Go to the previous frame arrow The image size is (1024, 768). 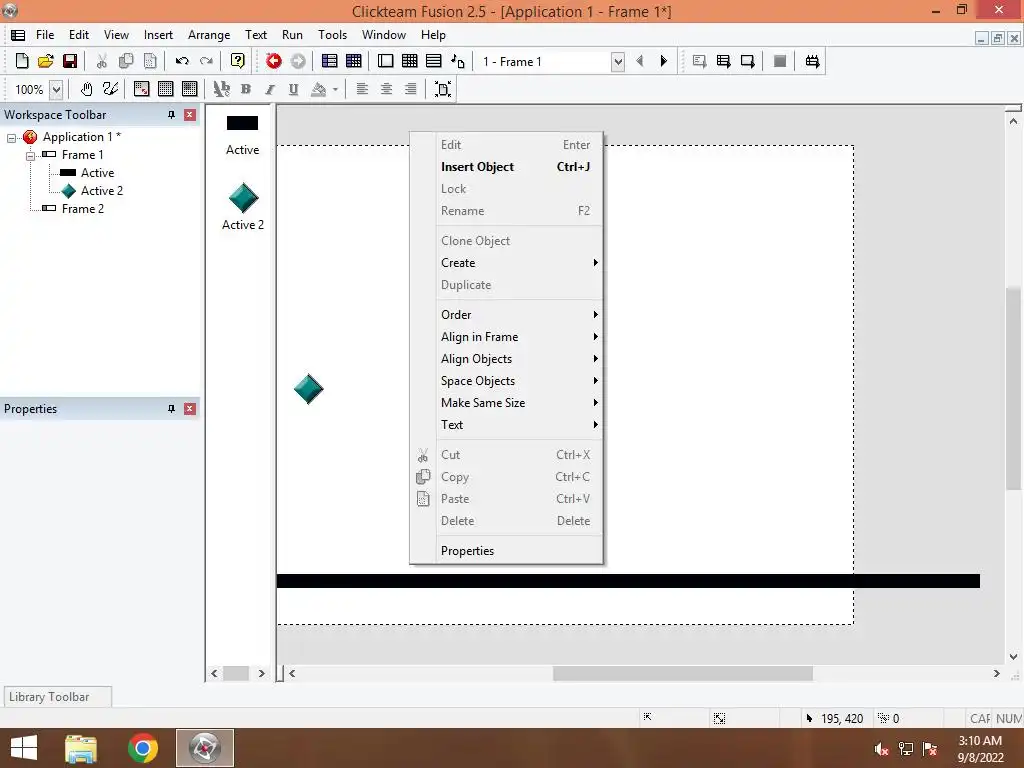(640, 61)
